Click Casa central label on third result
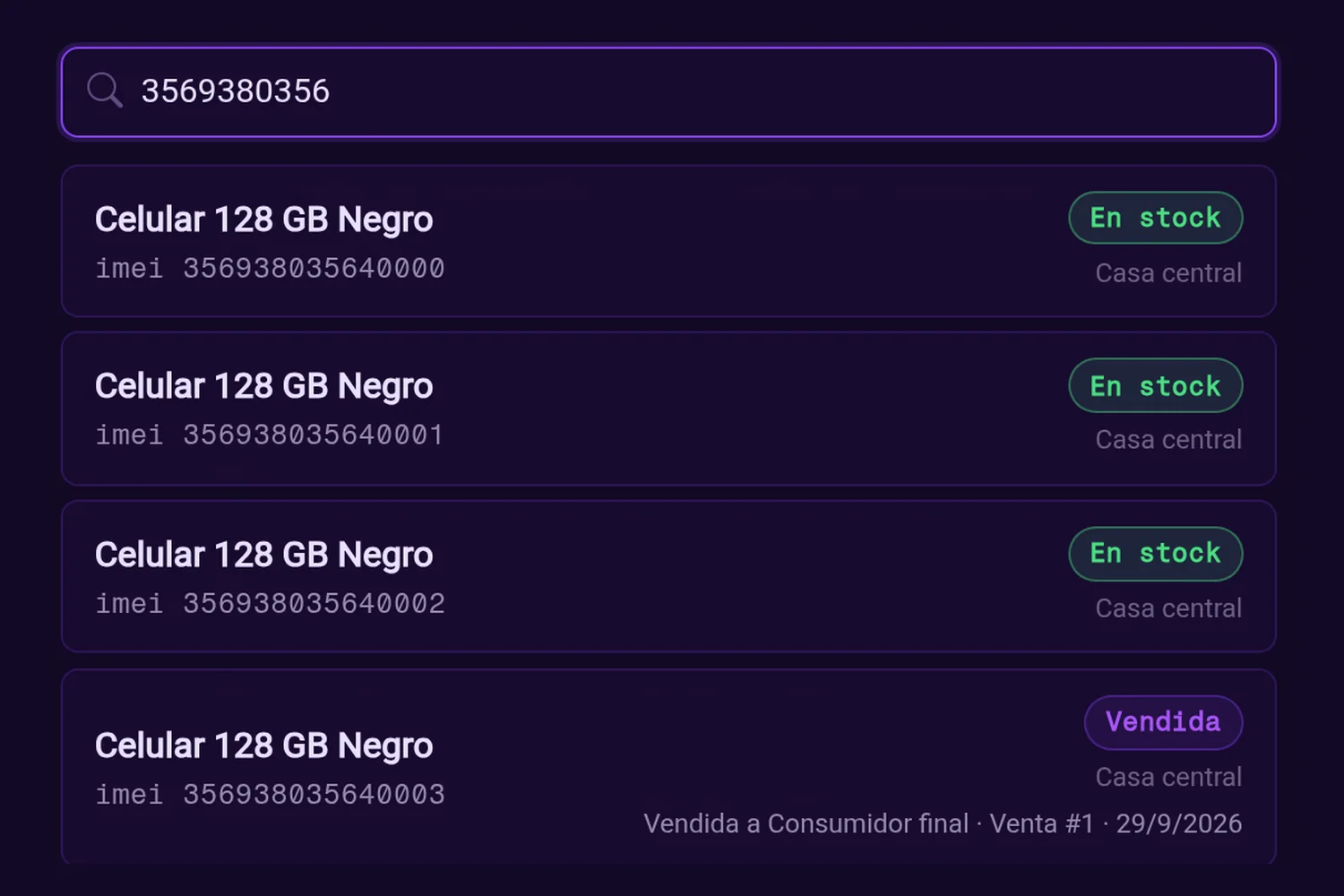 click(x=1168, y=607)
